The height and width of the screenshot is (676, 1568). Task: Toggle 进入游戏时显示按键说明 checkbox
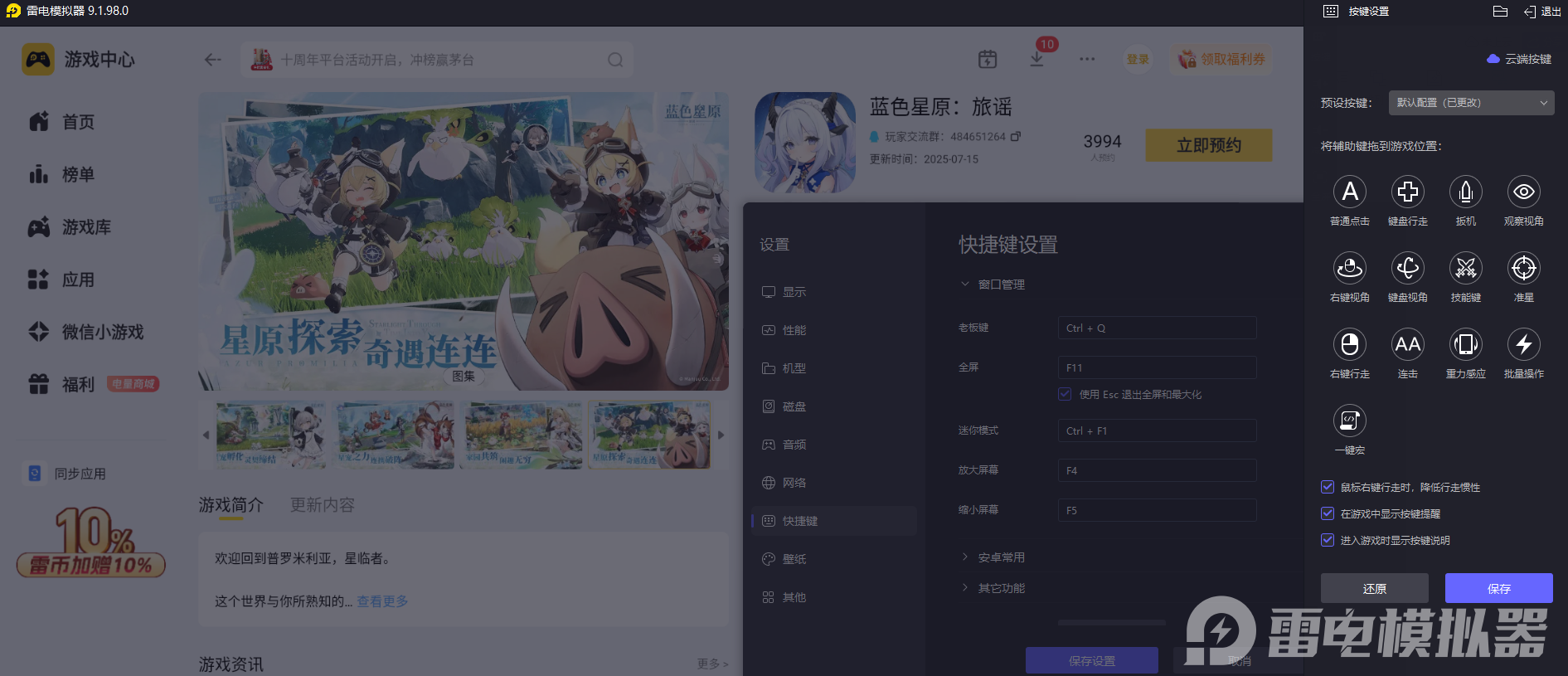tap(1328, 540)
